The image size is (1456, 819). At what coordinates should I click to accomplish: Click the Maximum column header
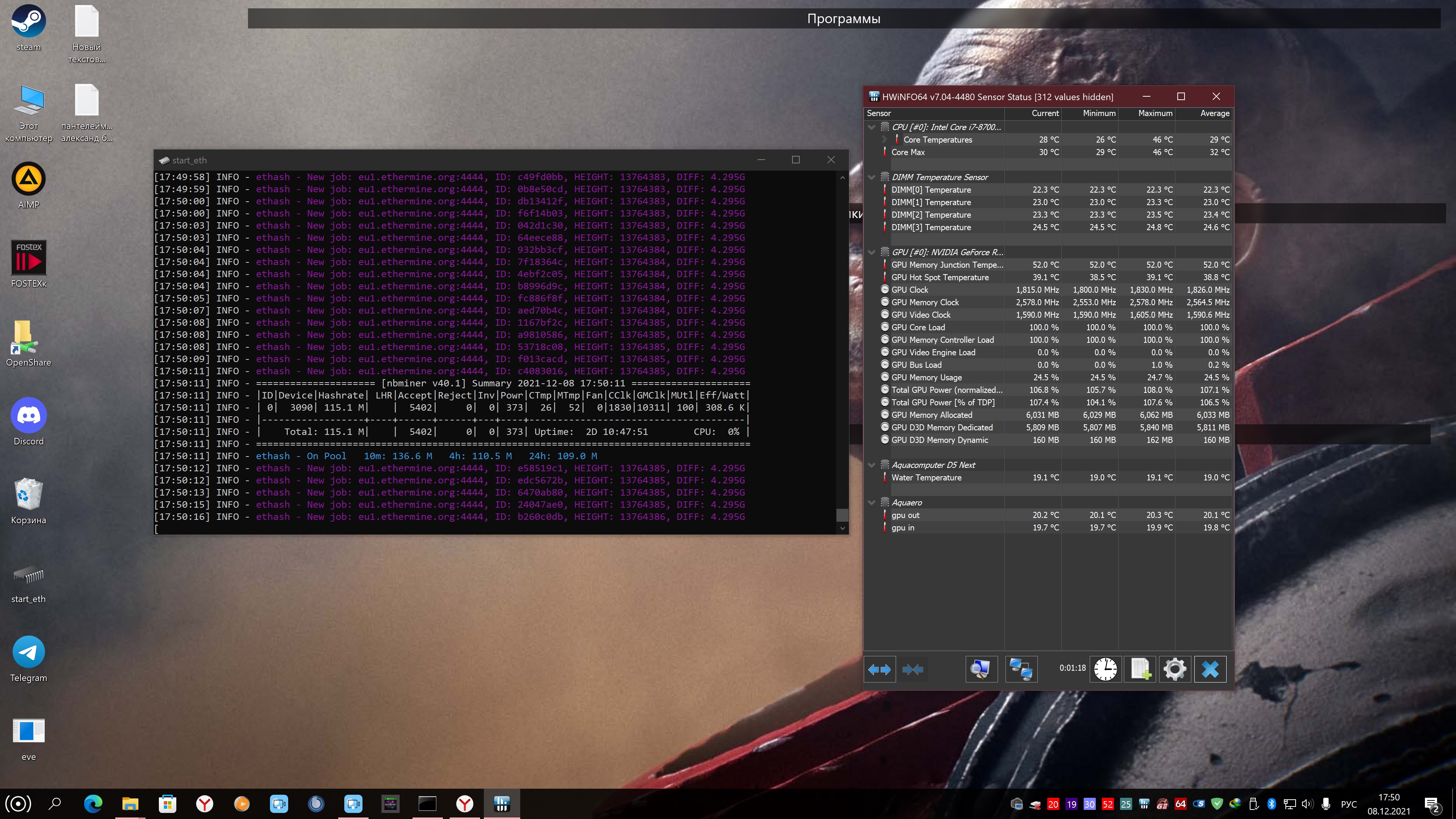[1155, 113]
